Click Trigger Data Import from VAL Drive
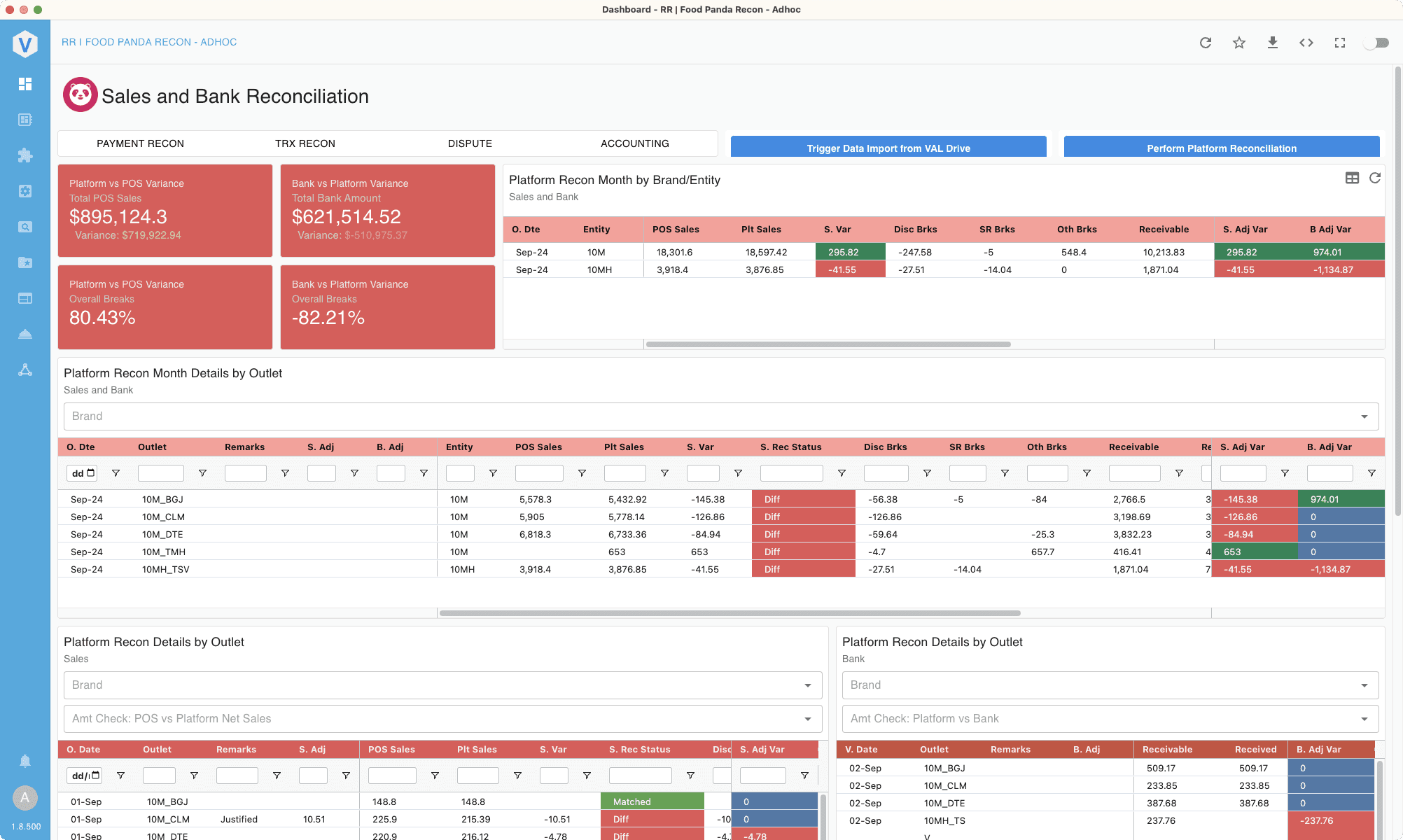This screenshot has width=1403, height=840. (888, 148)
